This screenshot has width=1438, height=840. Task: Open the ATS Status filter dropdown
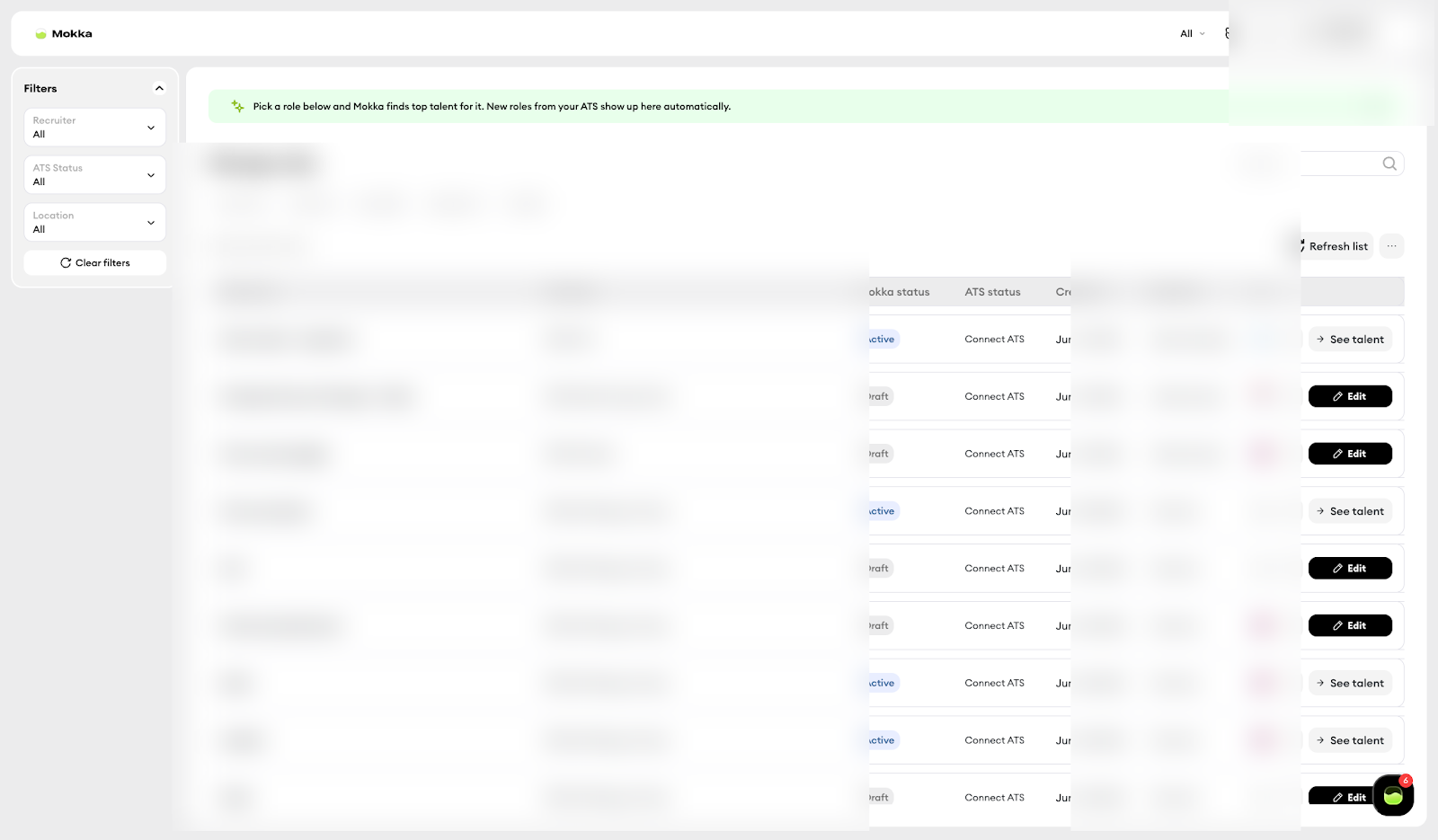tap(94, 175)
